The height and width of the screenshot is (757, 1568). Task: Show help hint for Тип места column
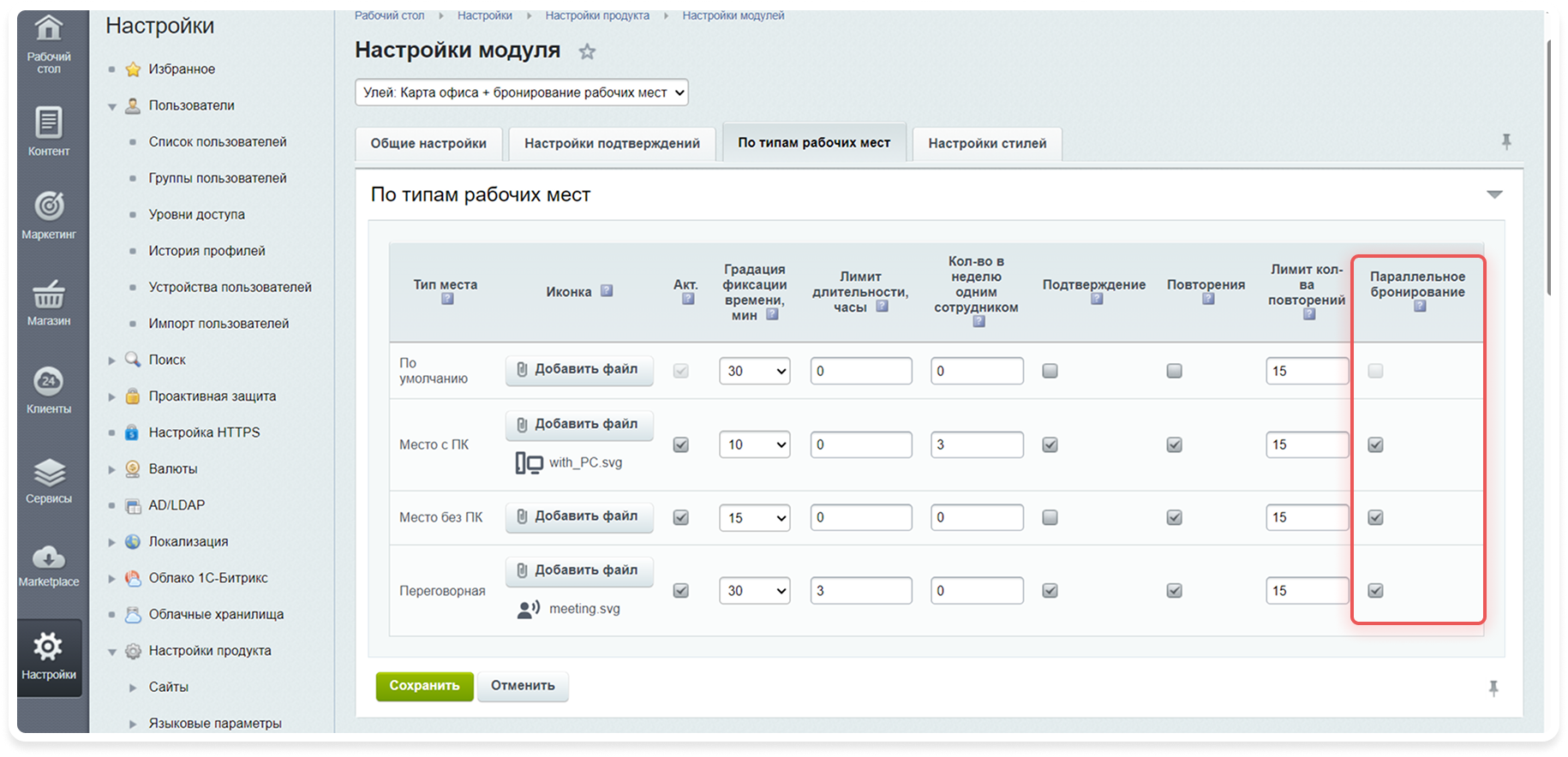447,299
